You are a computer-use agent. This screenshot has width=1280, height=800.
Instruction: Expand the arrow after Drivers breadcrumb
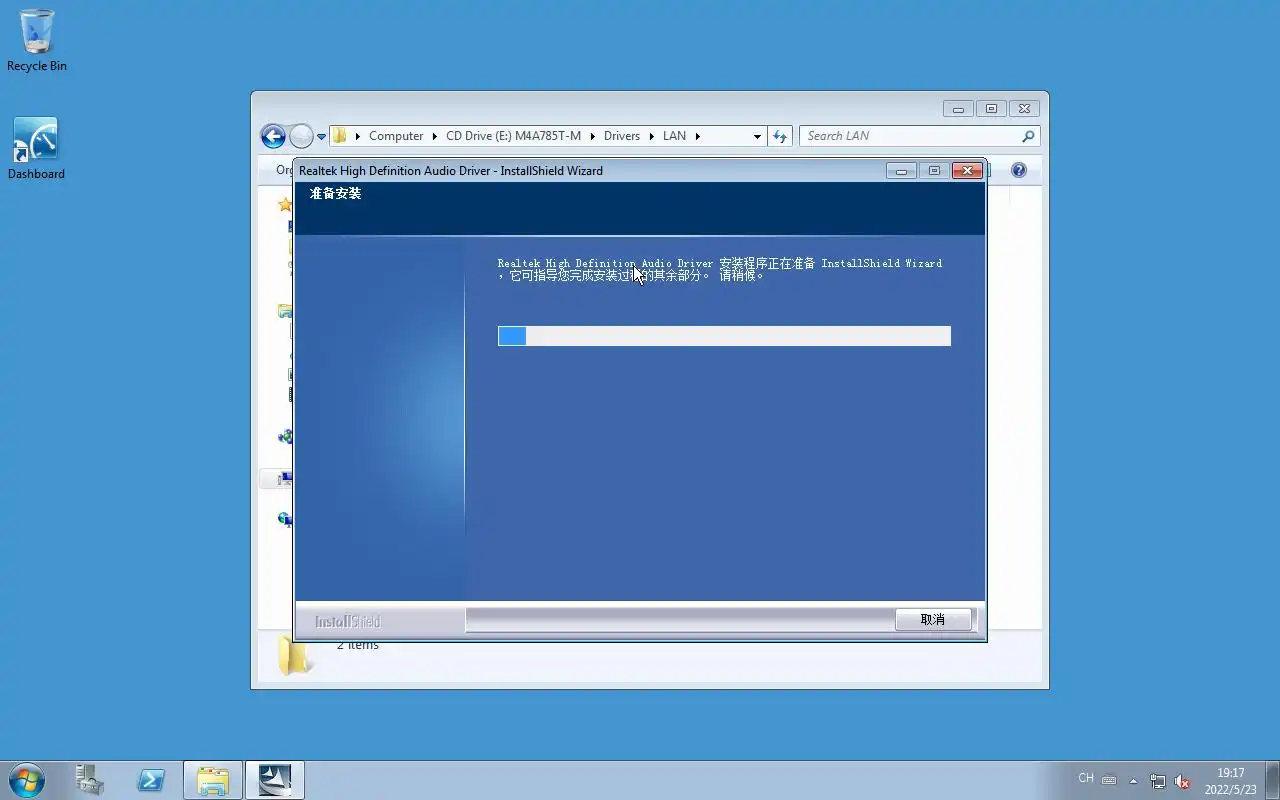coord(651,136)
